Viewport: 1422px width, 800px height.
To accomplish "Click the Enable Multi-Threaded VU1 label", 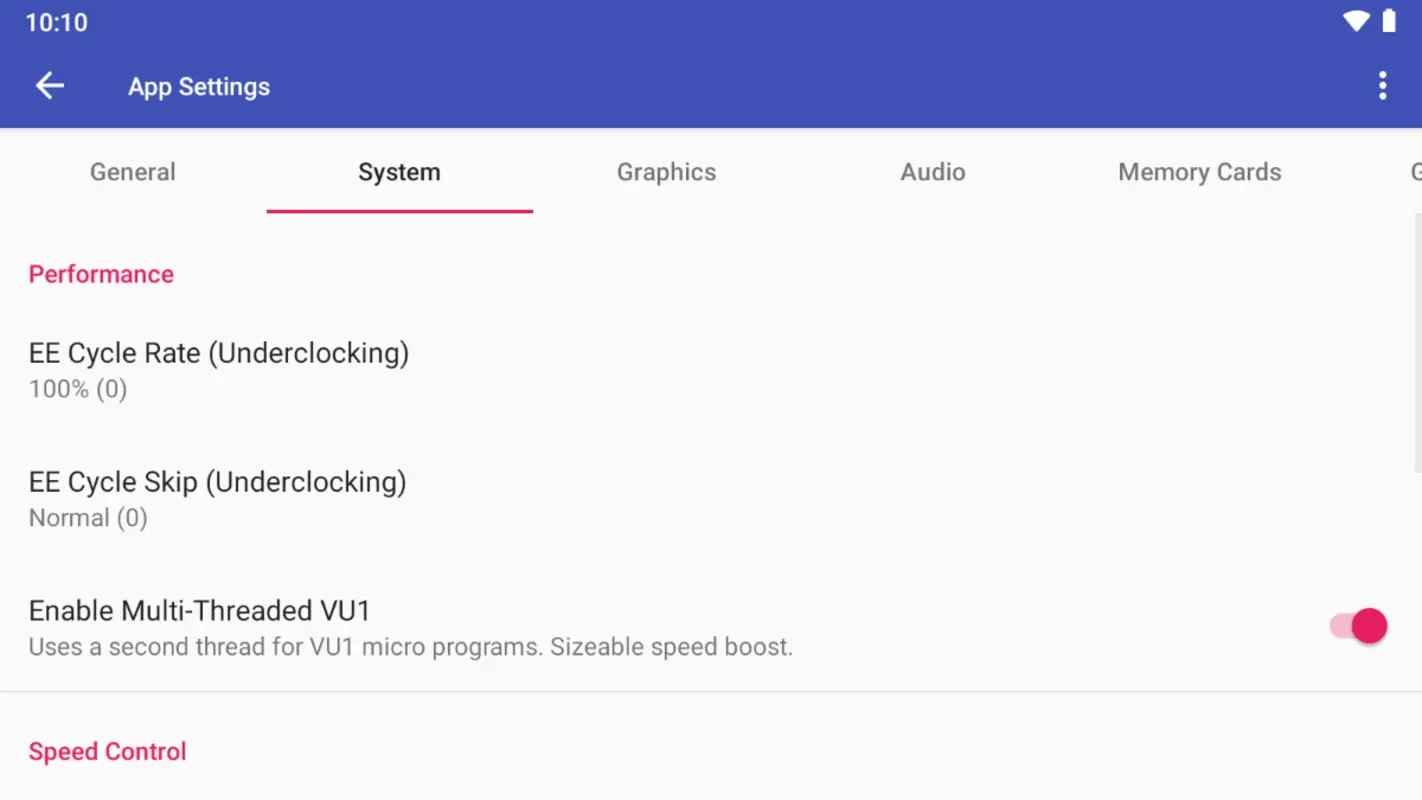I will coord(199,610).
